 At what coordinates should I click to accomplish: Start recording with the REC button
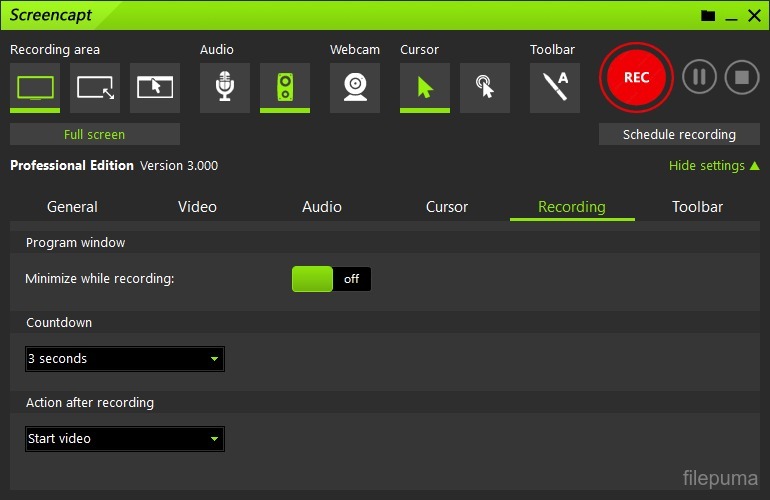click(x=636, y=78)
